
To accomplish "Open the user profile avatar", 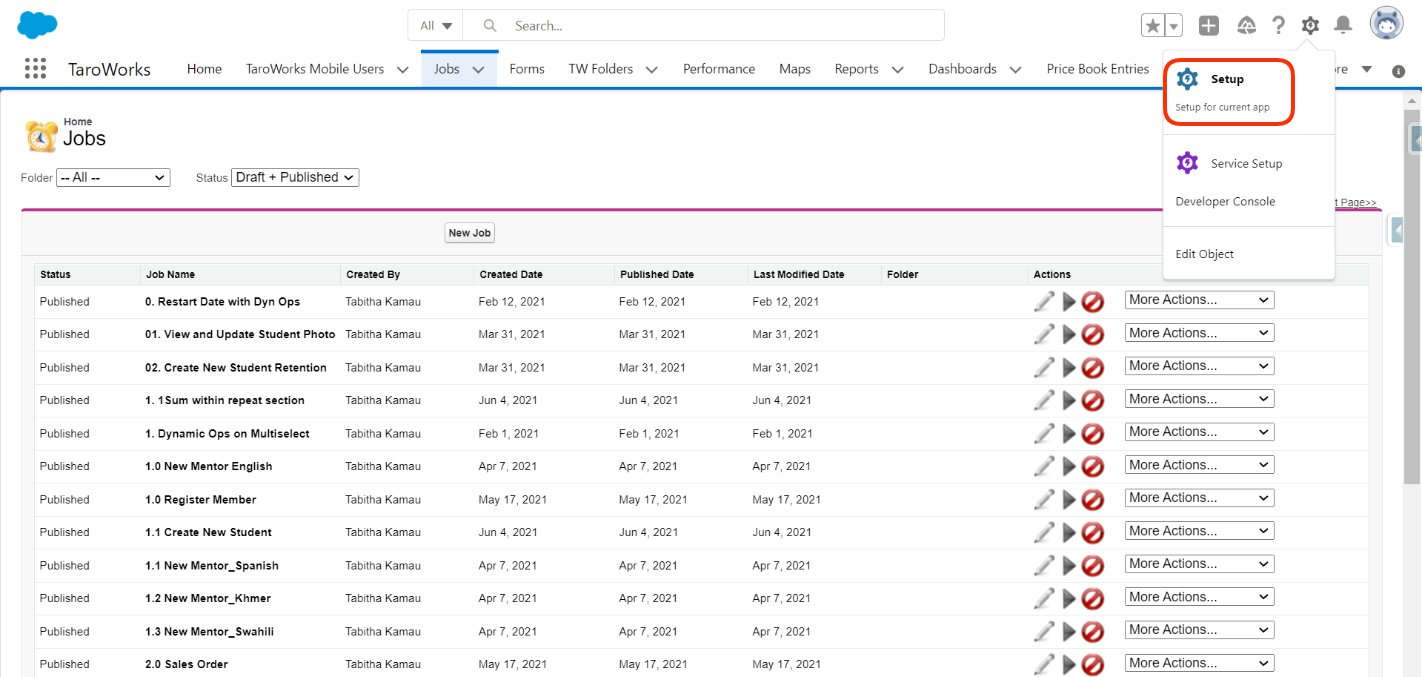I will coord(1387,24).
